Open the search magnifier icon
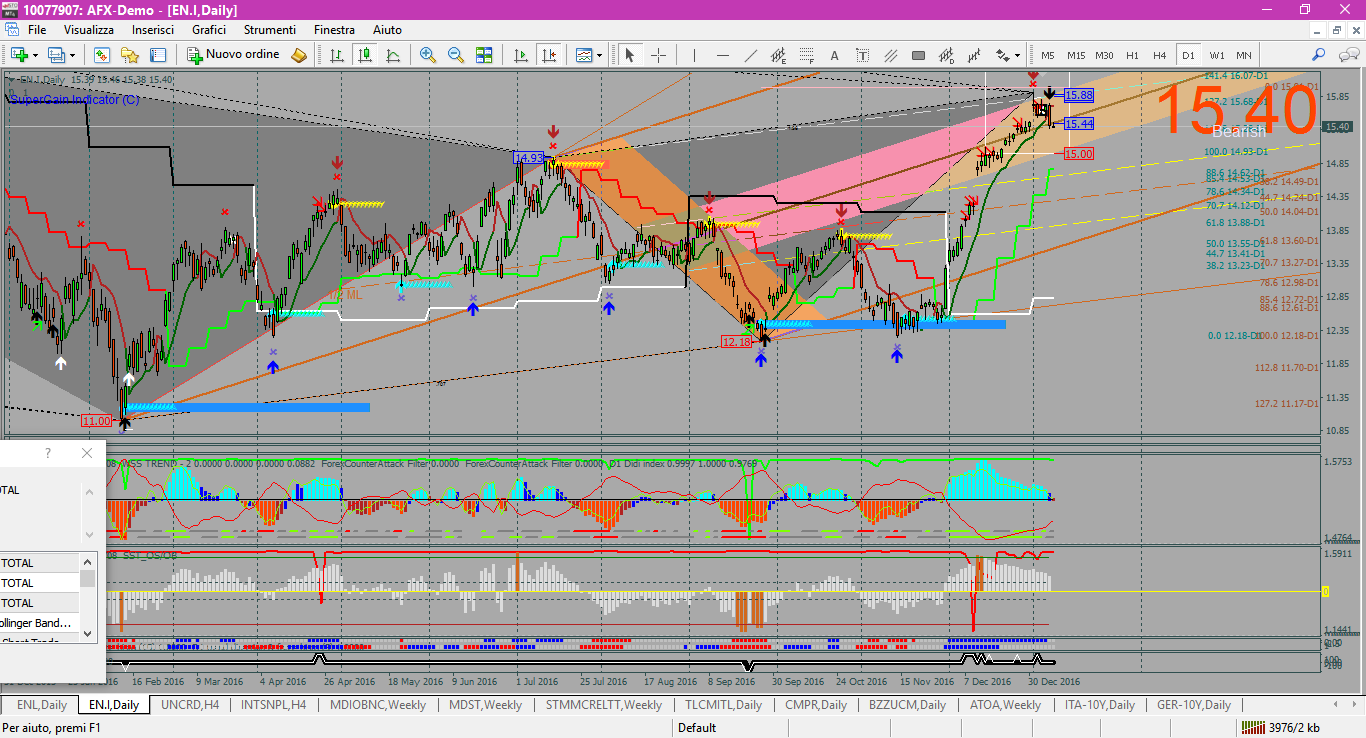The width and height of the screenshot is (1366, 738). coord(1319,55)
